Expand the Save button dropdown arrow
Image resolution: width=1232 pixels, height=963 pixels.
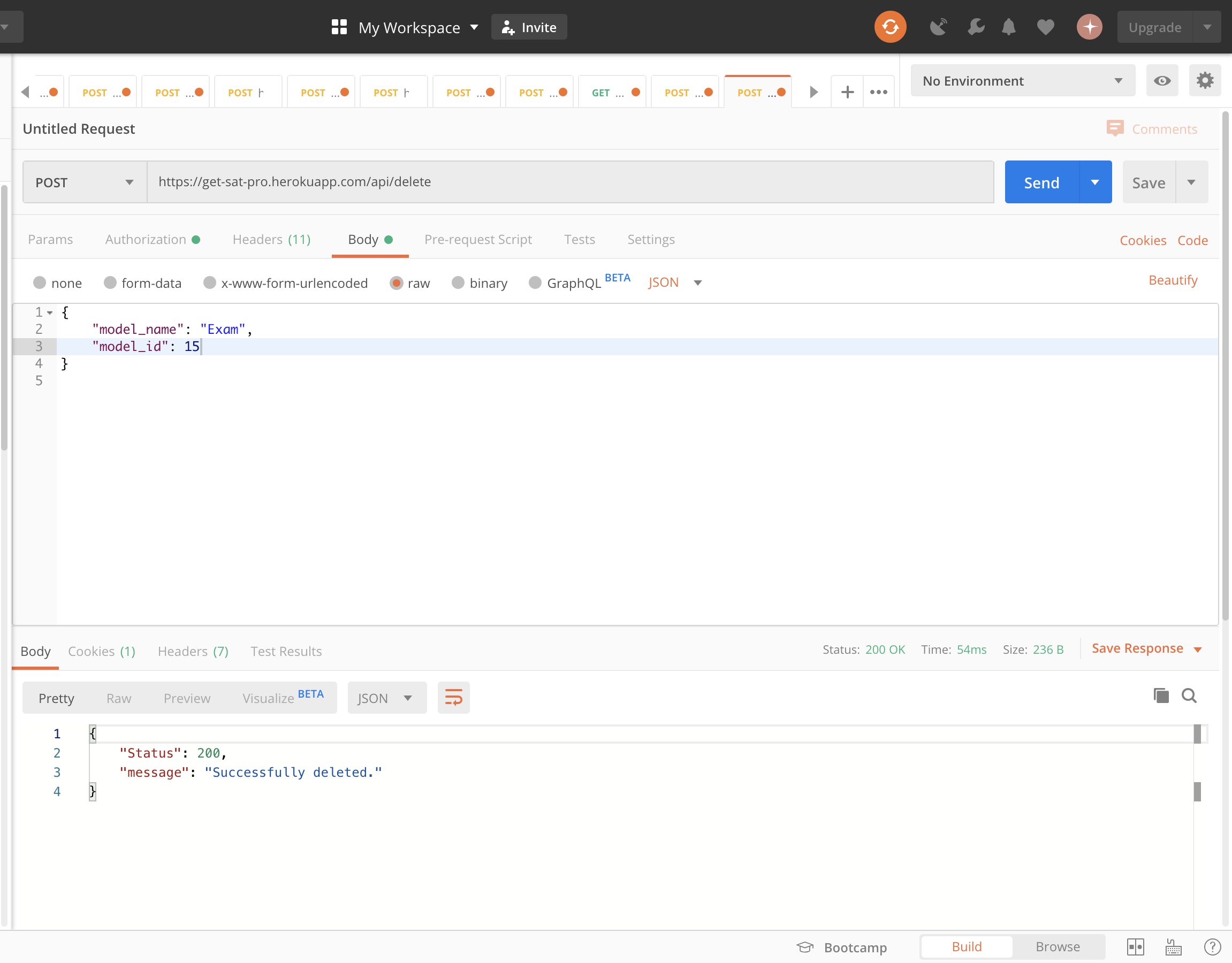click(1192, 182)
